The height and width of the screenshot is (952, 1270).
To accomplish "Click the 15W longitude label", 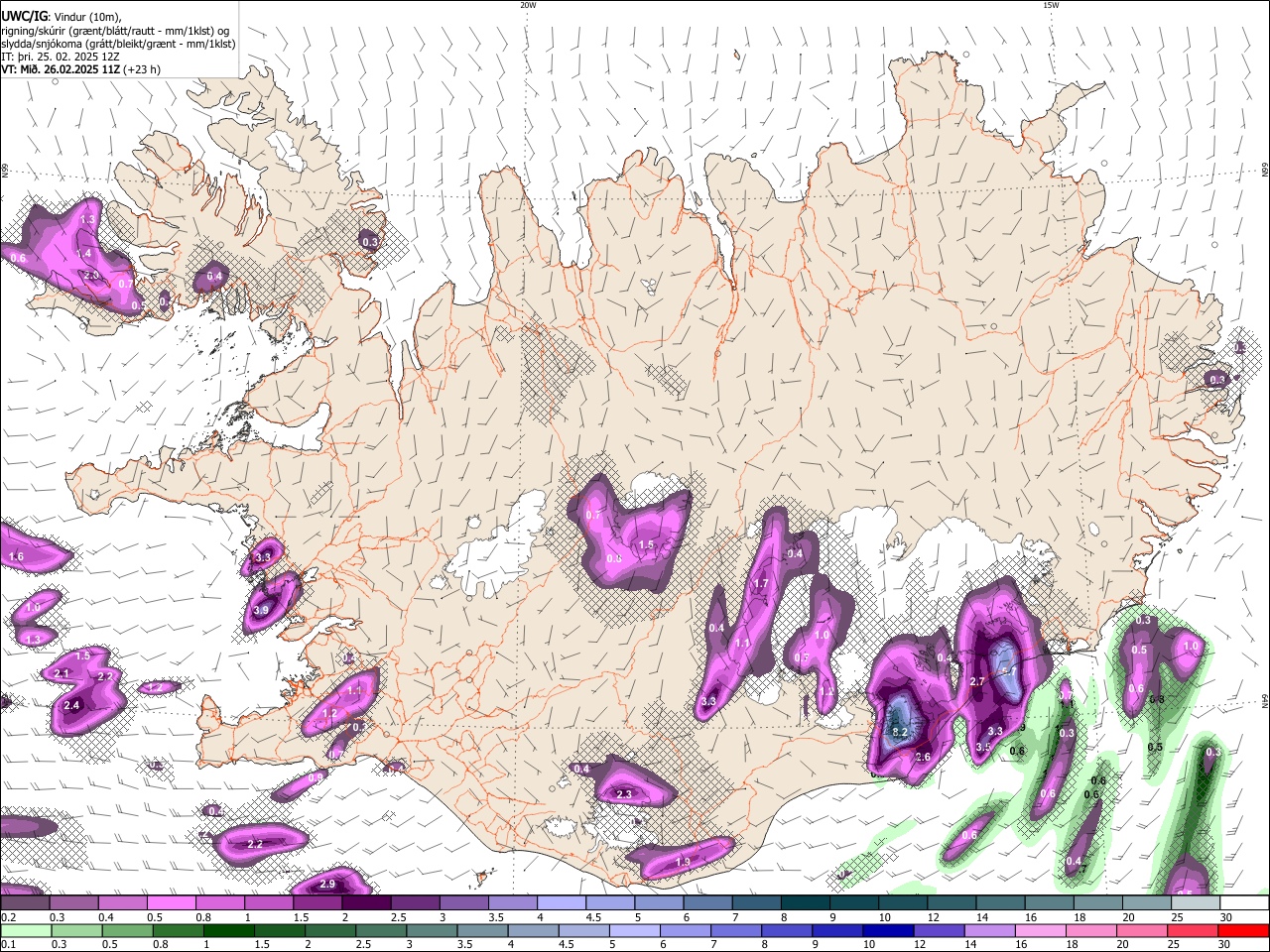I will pos(1051,5).
